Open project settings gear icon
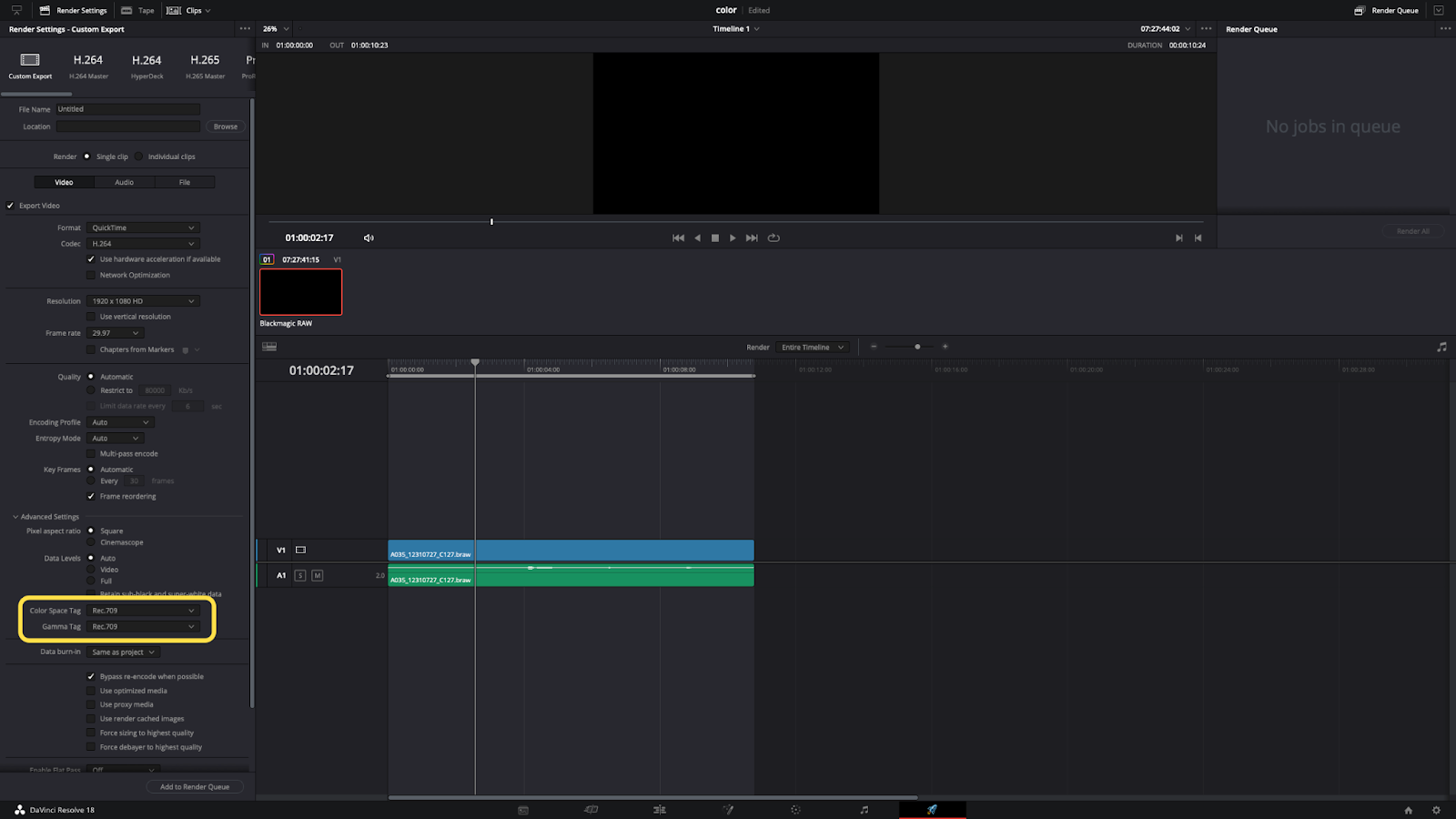This screenshot has width=1456, height=819. (1436, 810)
